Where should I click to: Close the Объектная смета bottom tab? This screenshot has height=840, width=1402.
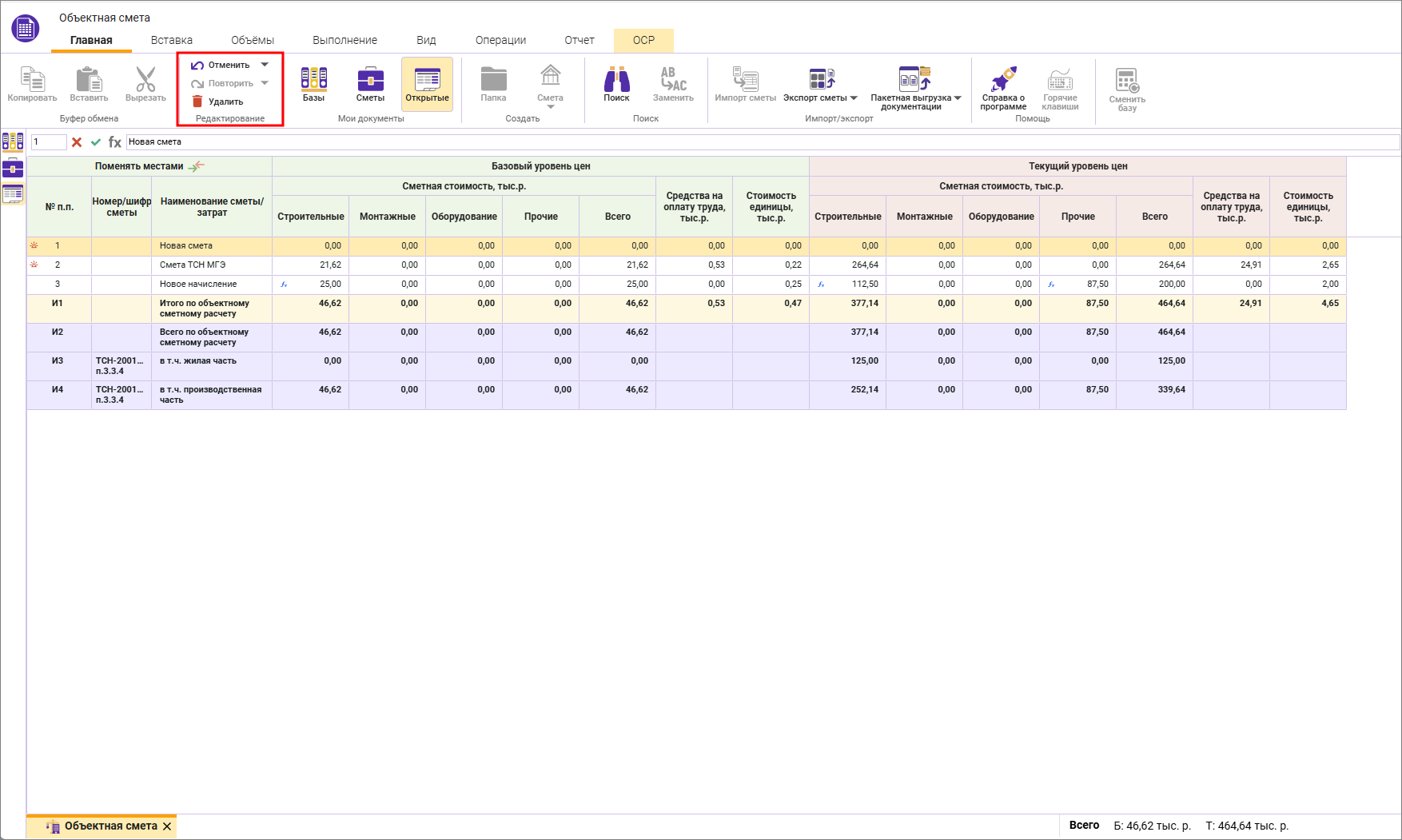tap(167, 826)
